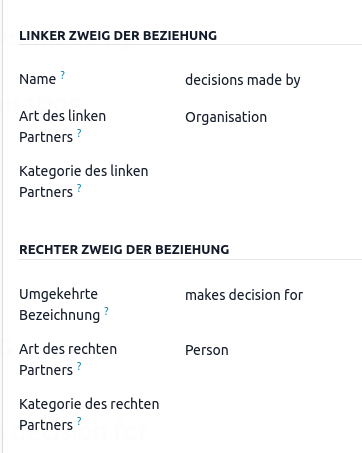362x453 pixels.
Task: Click the Art des rechten Partners label
Action: click(68, 360)
